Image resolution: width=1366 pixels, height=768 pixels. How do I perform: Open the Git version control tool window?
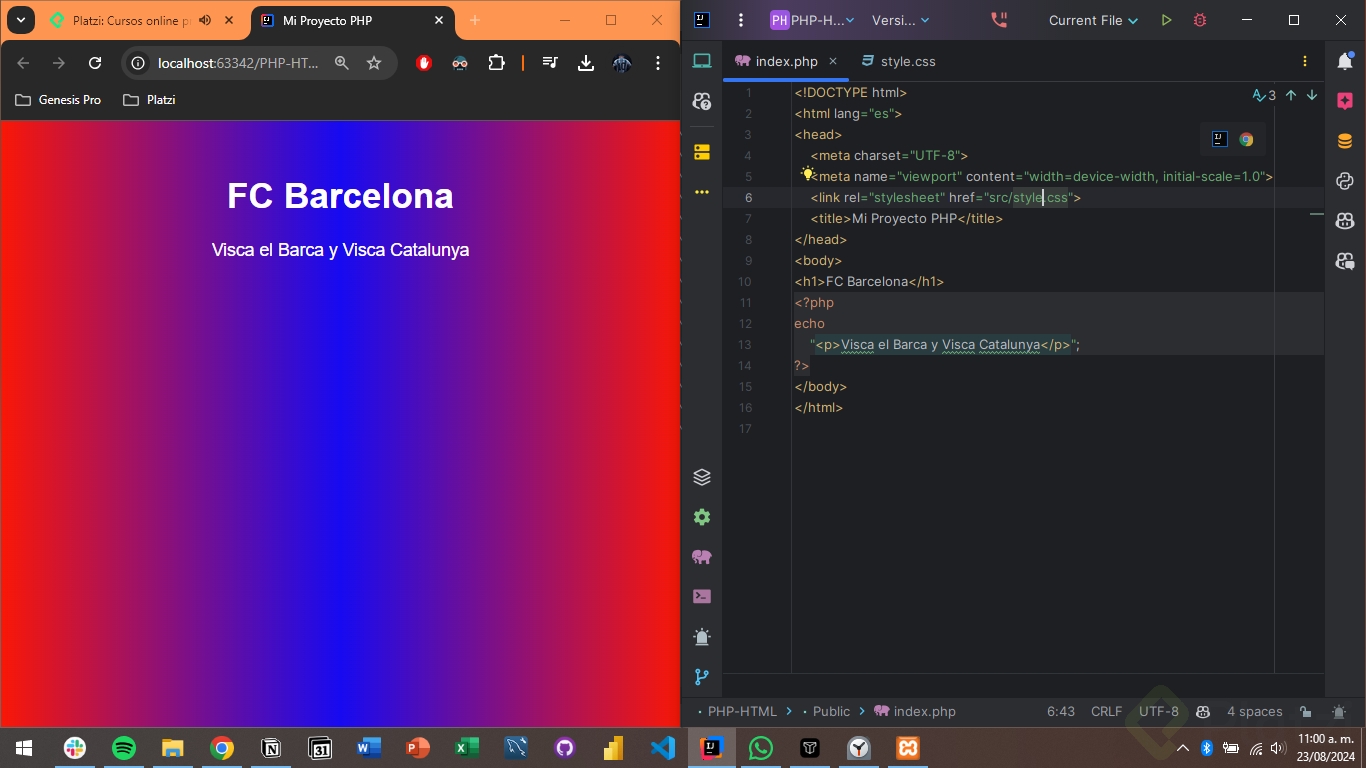702,677
